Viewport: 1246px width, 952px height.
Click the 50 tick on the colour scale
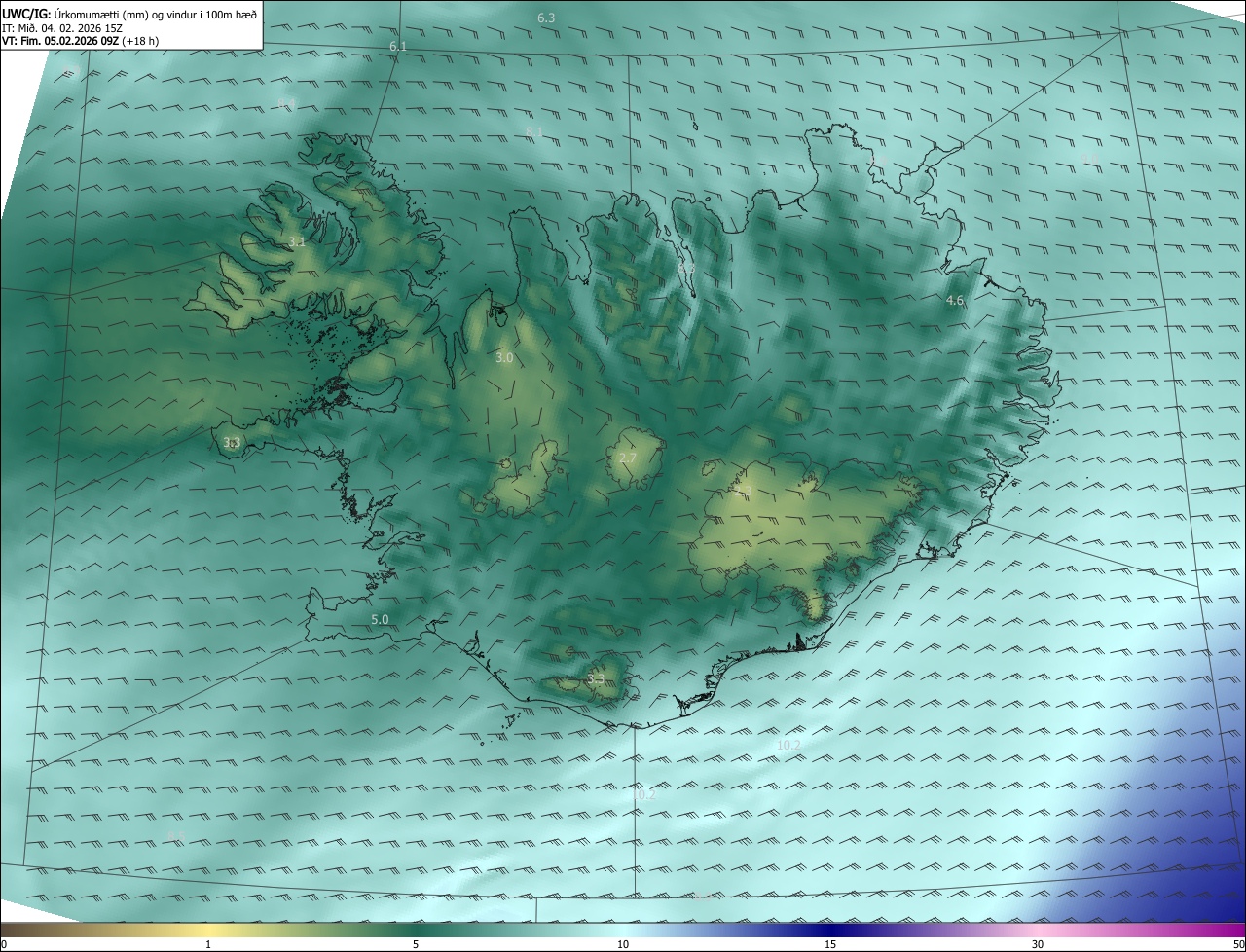1238,944
